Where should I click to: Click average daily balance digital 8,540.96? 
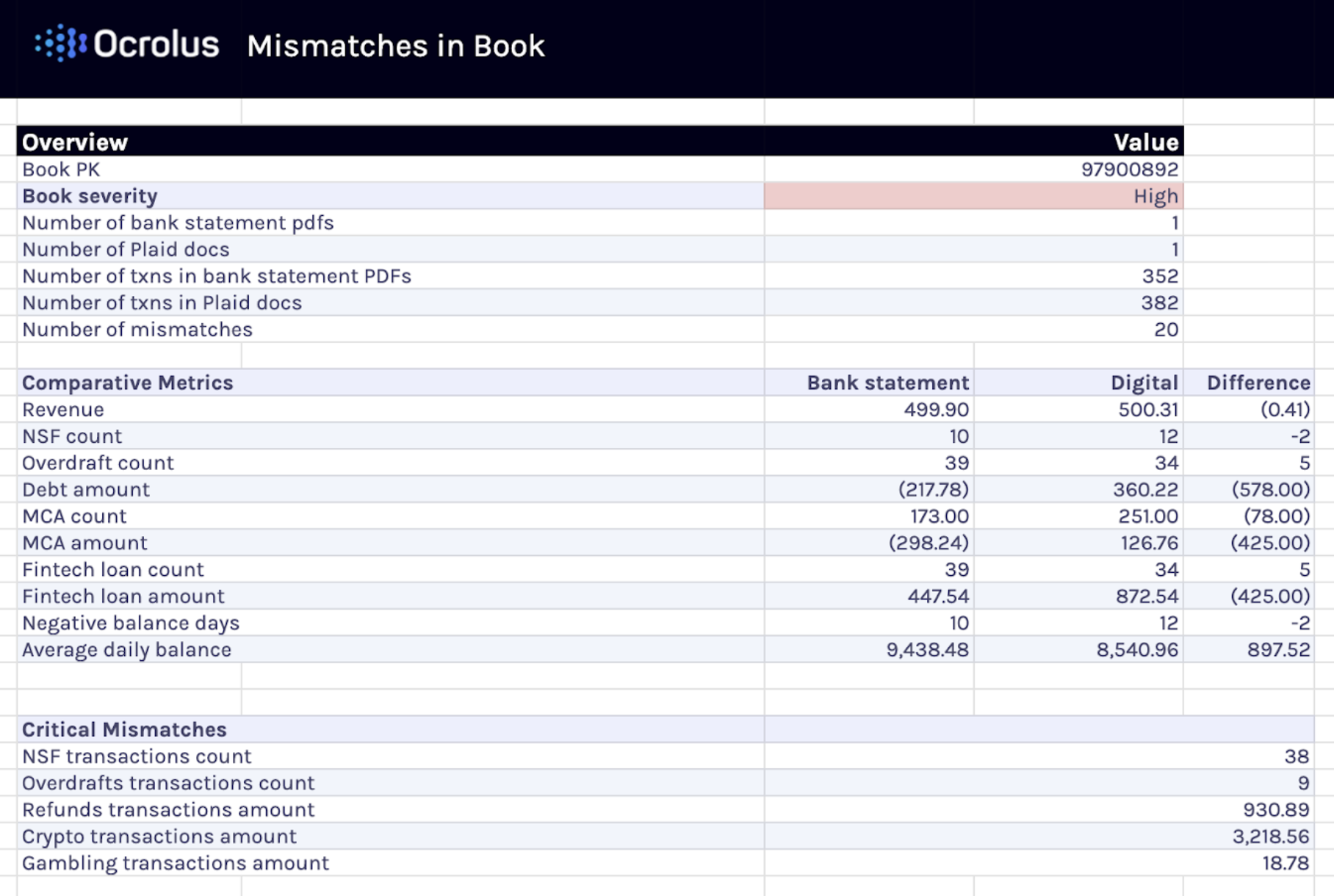(x=1138, y=649)
